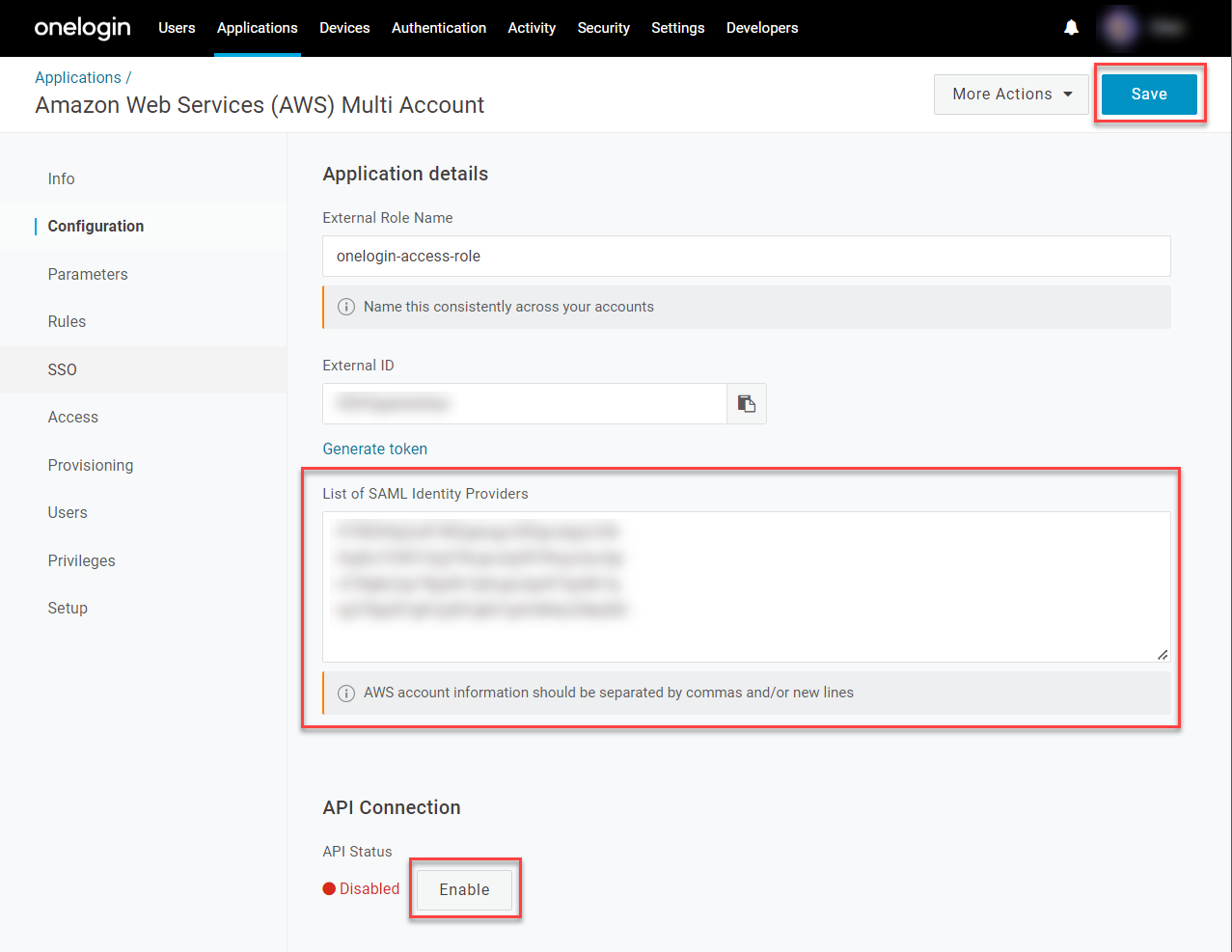Open the Authentication menu

(x=439, y=28)
